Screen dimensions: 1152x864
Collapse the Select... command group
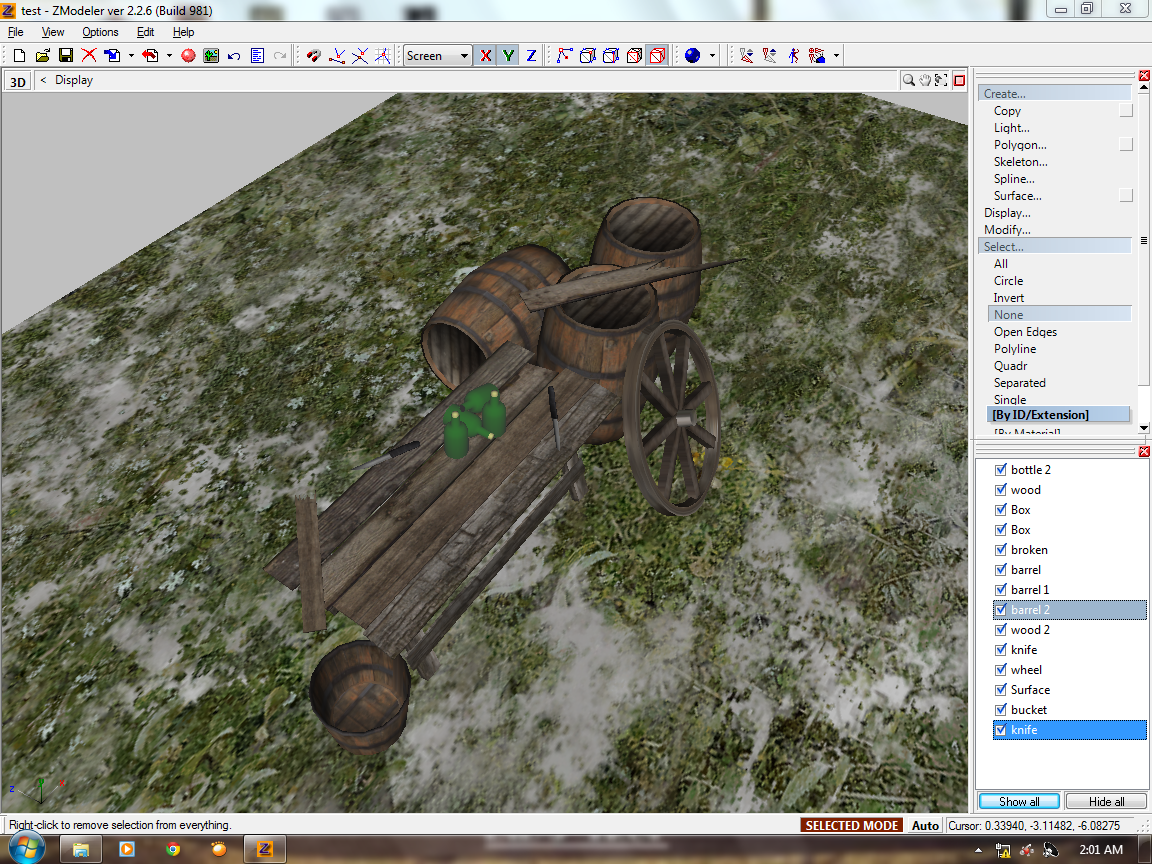(x=1055, y=246)
